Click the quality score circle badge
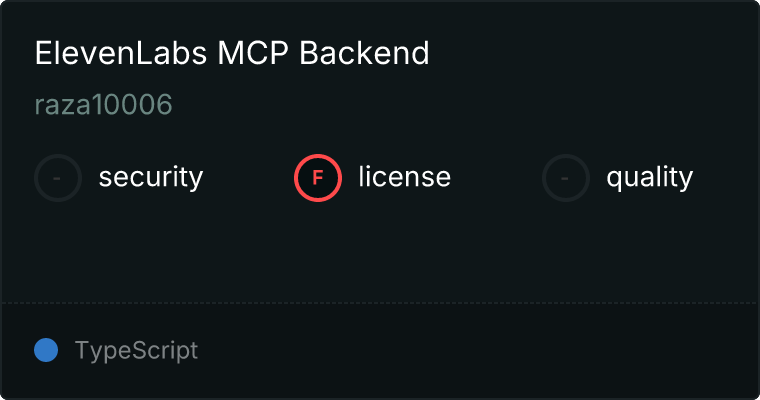This screenshot has height=400, width=760. 566,178
